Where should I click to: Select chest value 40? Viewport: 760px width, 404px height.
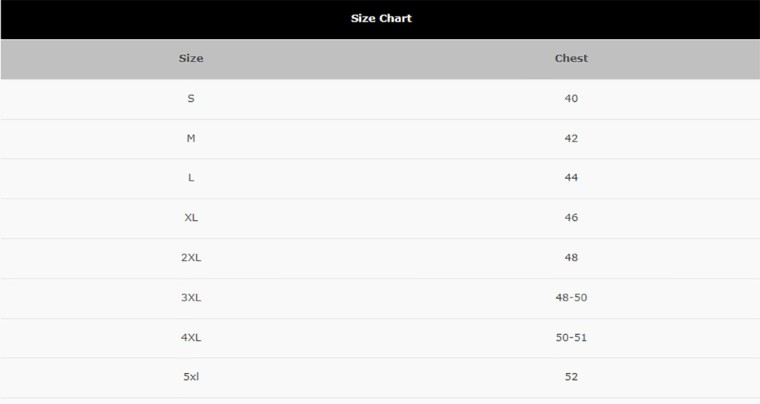[571, 98]
